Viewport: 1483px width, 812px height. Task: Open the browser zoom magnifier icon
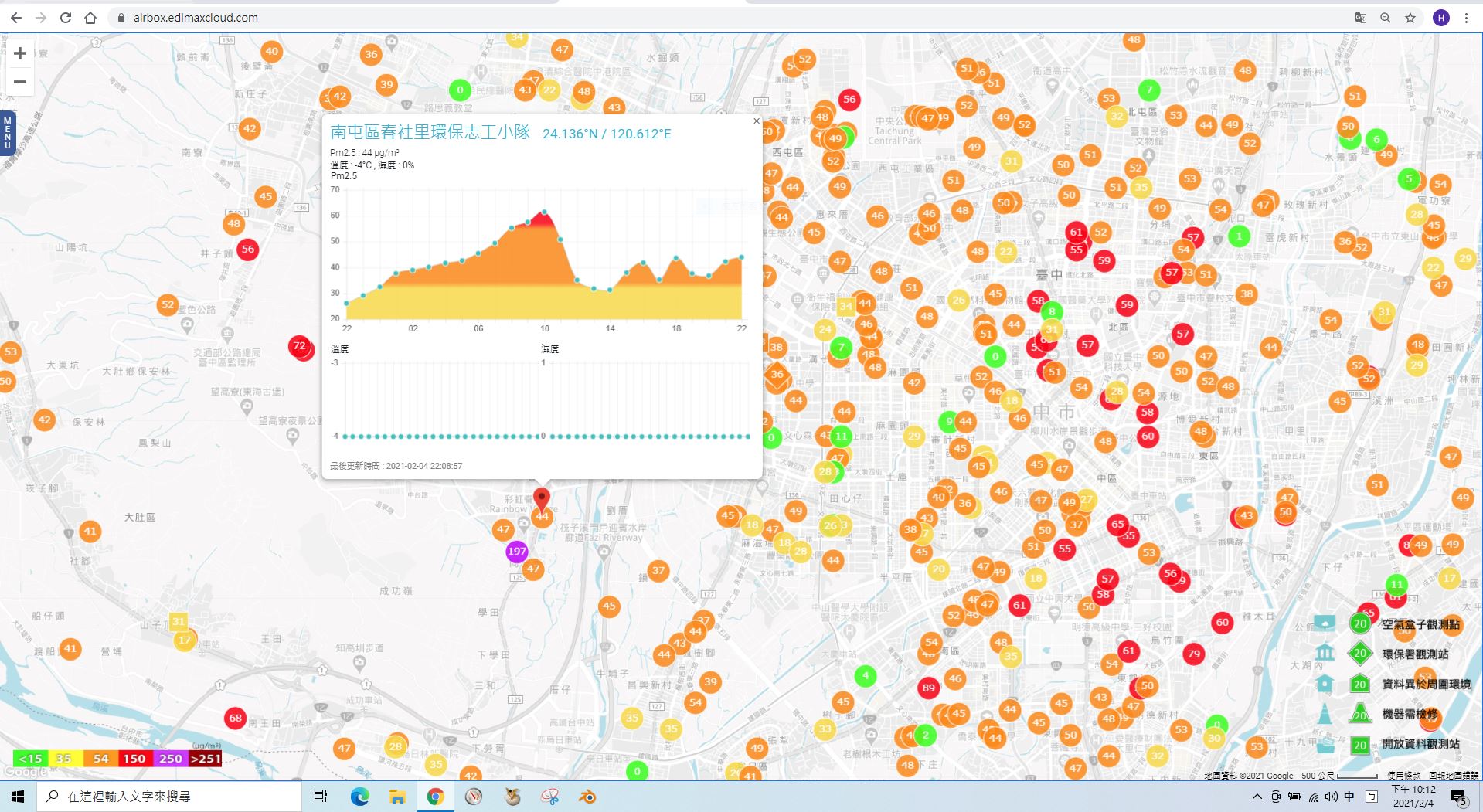1386,18
